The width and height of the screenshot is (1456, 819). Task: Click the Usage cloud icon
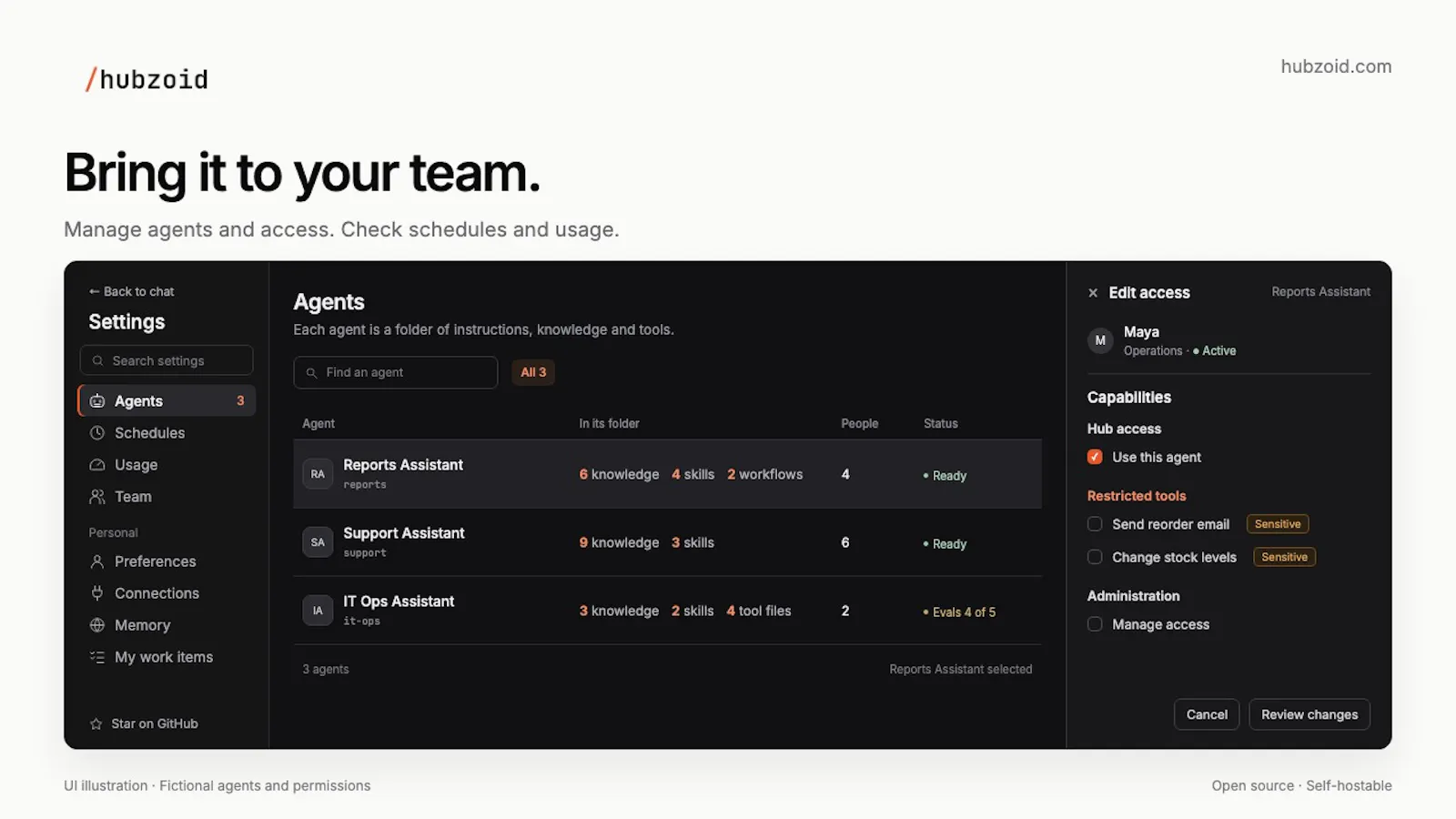point(97,465)
